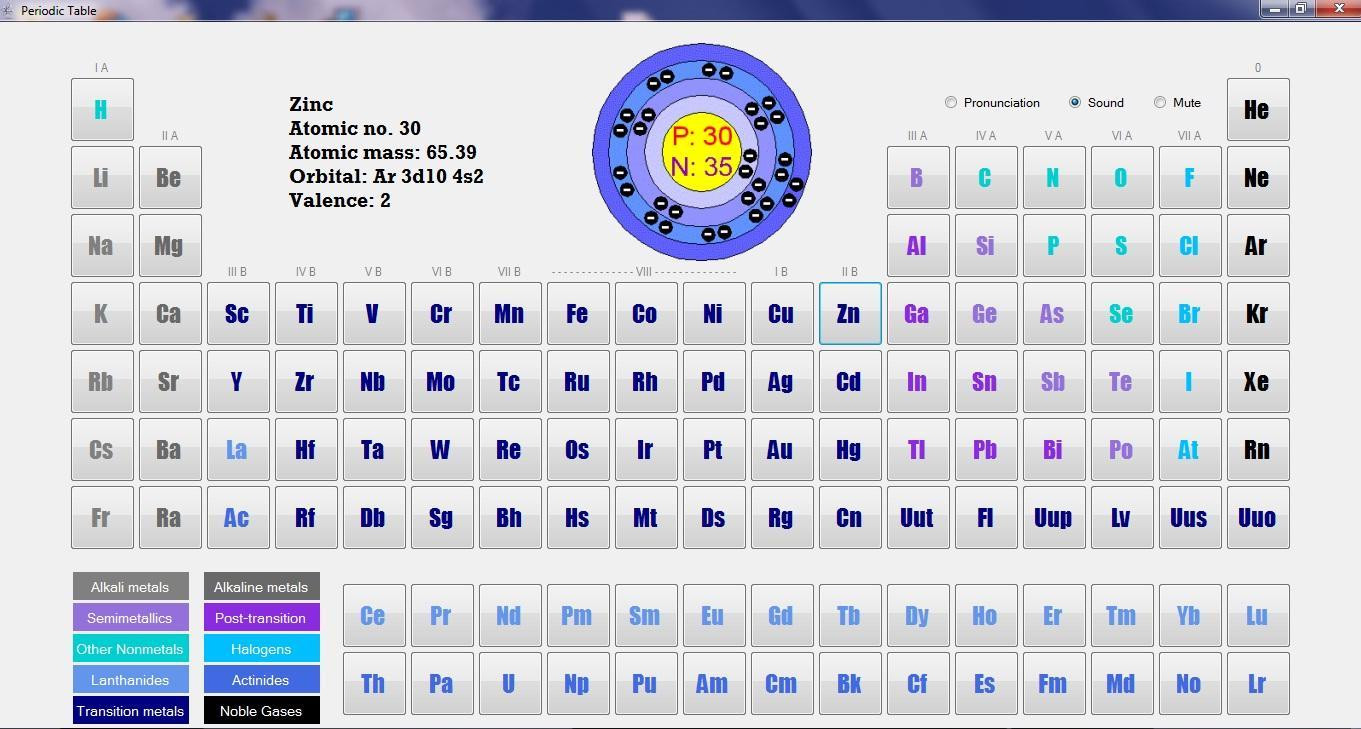This screenshot has width=1361, height=729.
Task: Click the Alkali metals legend swatch
Action: (x=130, y=587)
